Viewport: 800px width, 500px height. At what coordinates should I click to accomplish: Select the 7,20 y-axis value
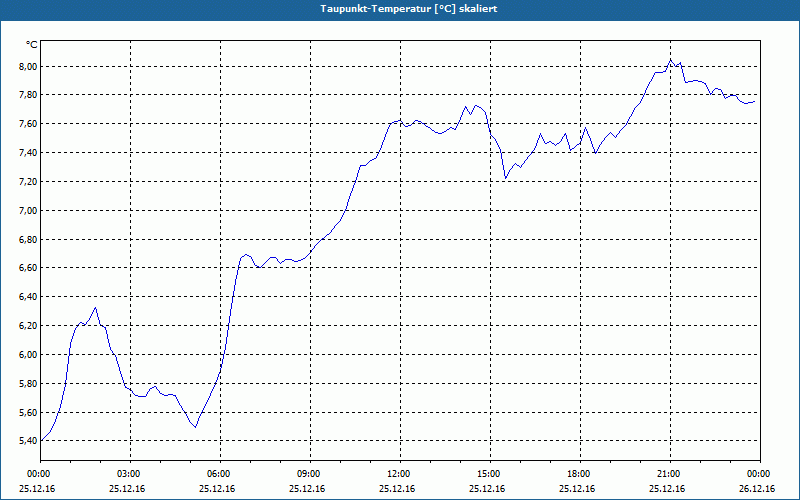click(29, 182)
